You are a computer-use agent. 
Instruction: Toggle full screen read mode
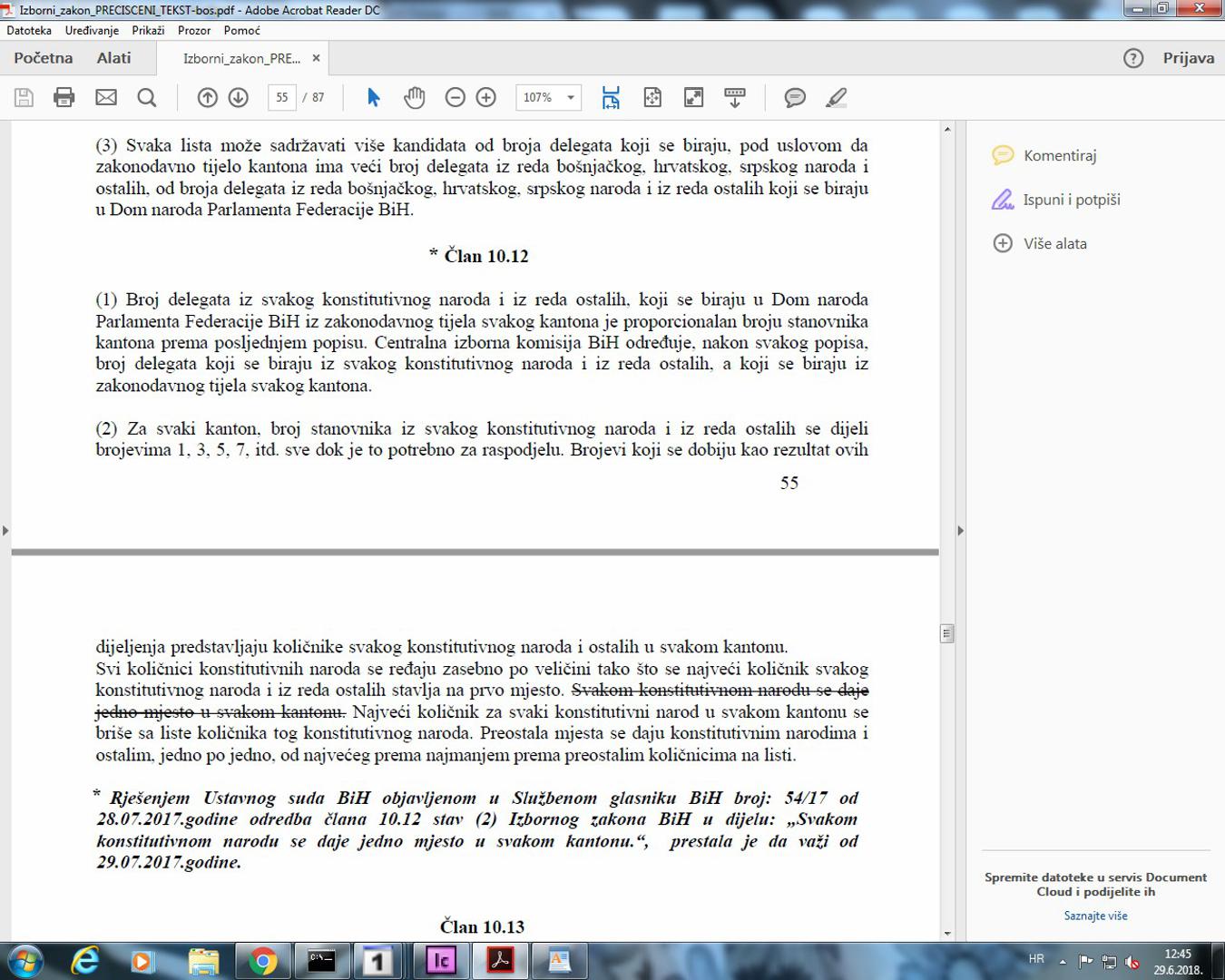click(694, 98)
